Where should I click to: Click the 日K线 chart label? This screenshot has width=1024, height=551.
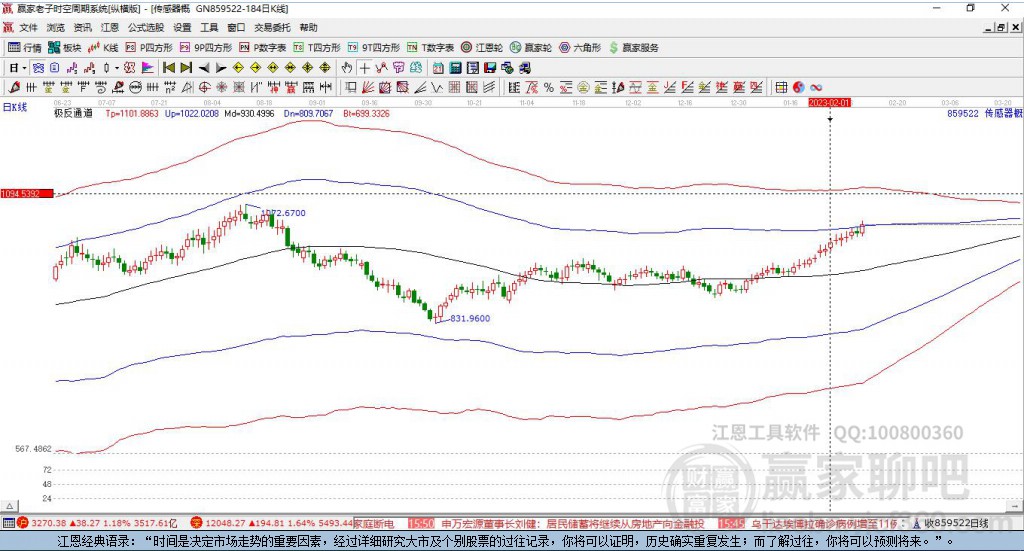tap(15, 107)
